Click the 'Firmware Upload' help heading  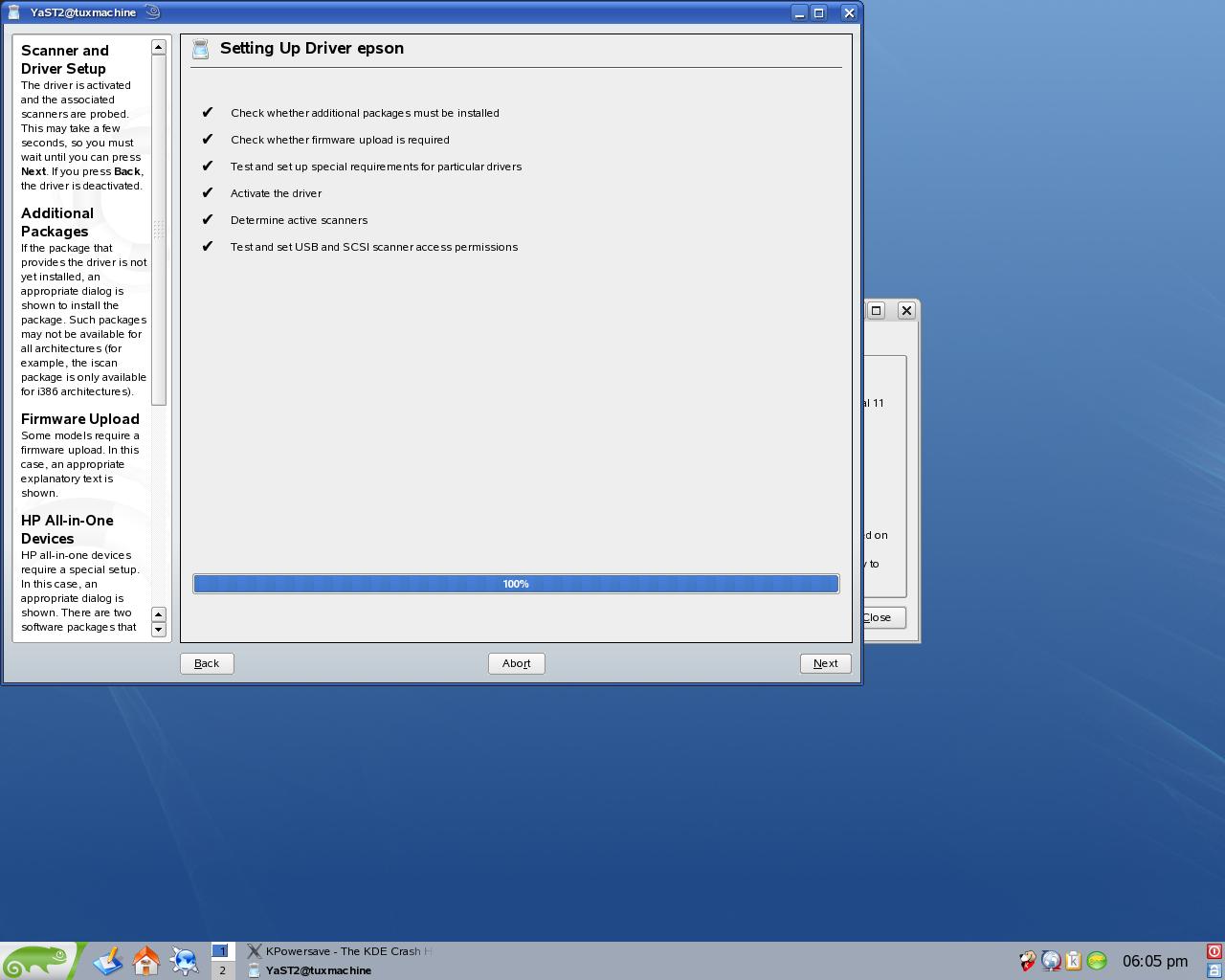[x=80, y=419]
